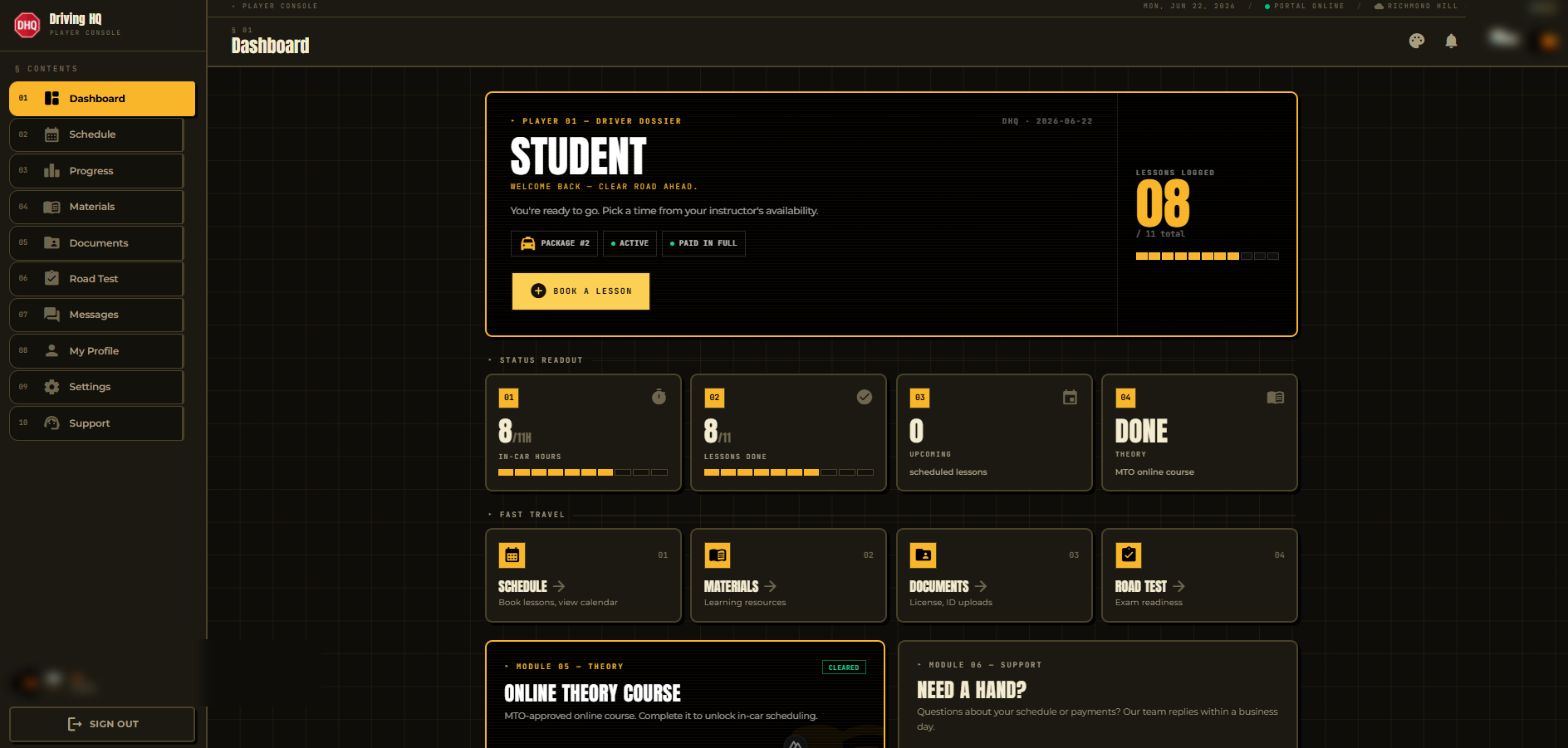Follow the Road Test fast travel link
Viewport: 1568px width, 748px height.
[x=1199, y=575]
